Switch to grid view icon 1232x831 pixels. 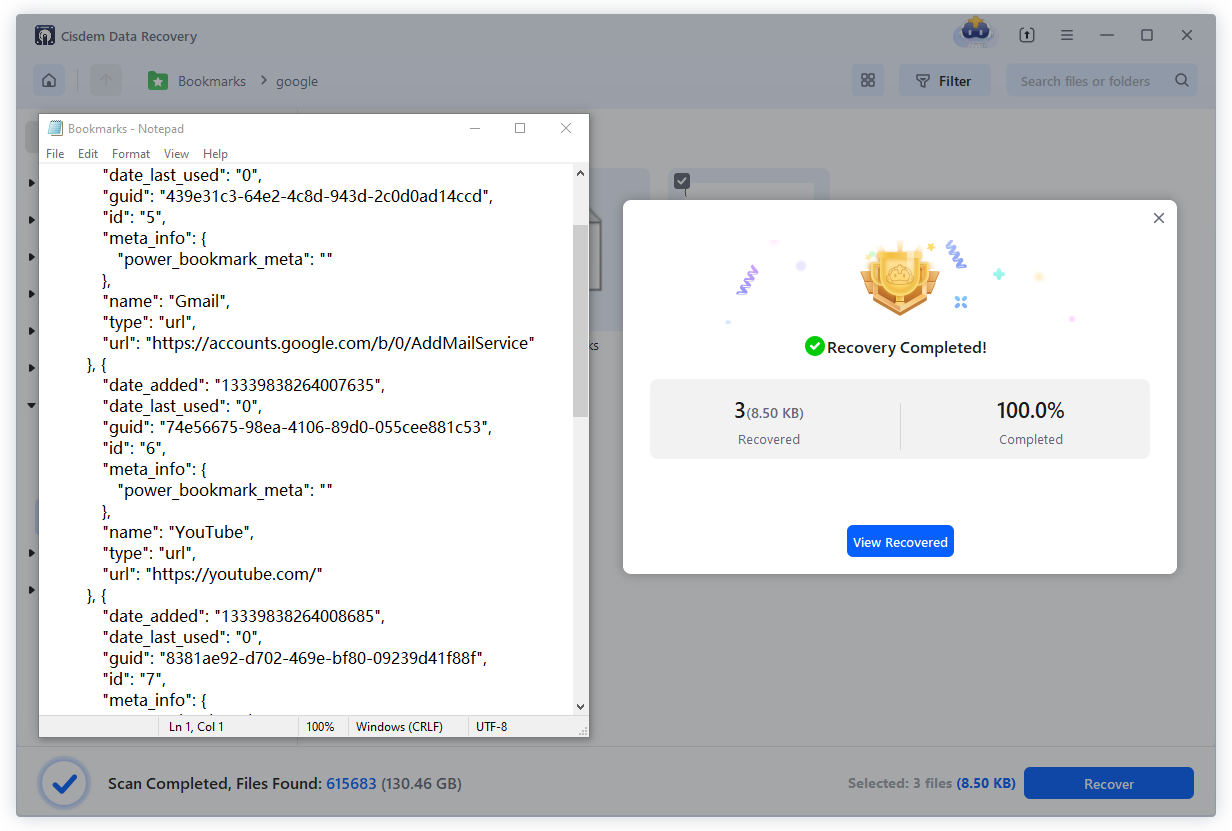pyautogui.click(x=868, y=81)
